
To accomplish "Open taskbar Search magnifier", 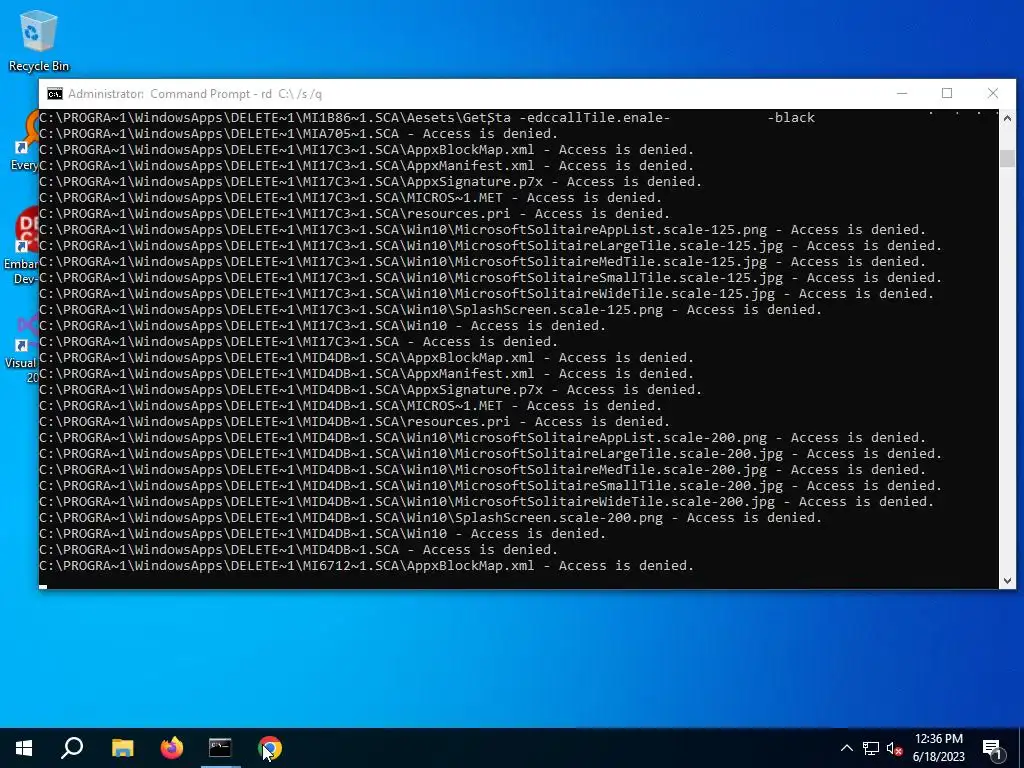I will 72,748.
